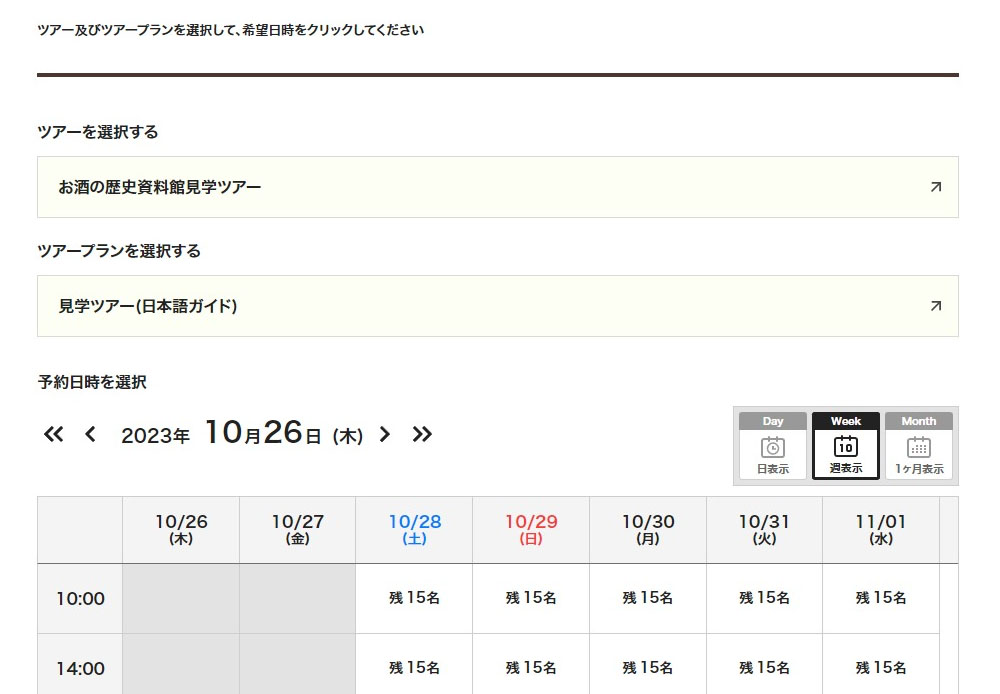Reserve 10:00 slot on 11/01 Wednesday
The width and height of the screenshot is (1000, 694).
click(x=881, y=598)
